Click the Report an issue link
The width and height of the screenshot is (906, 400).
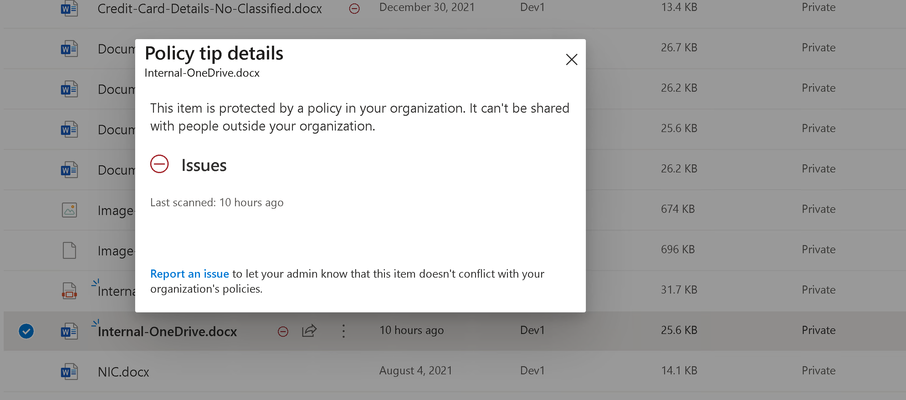(x=190, y=274)
